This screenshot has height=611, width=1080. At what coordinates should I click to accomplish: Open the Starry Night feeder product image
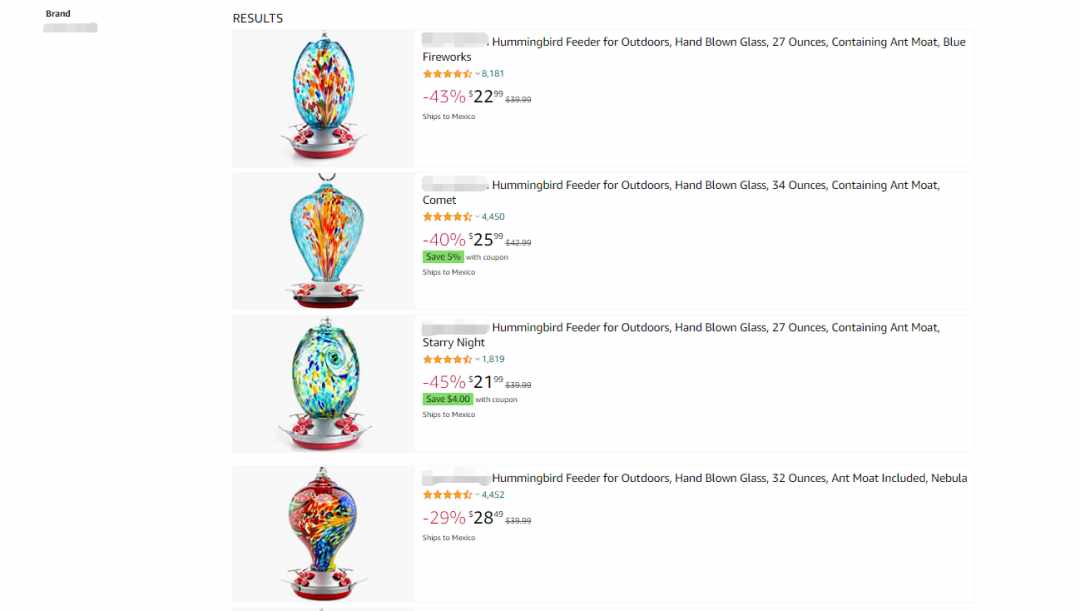[324, 384]
